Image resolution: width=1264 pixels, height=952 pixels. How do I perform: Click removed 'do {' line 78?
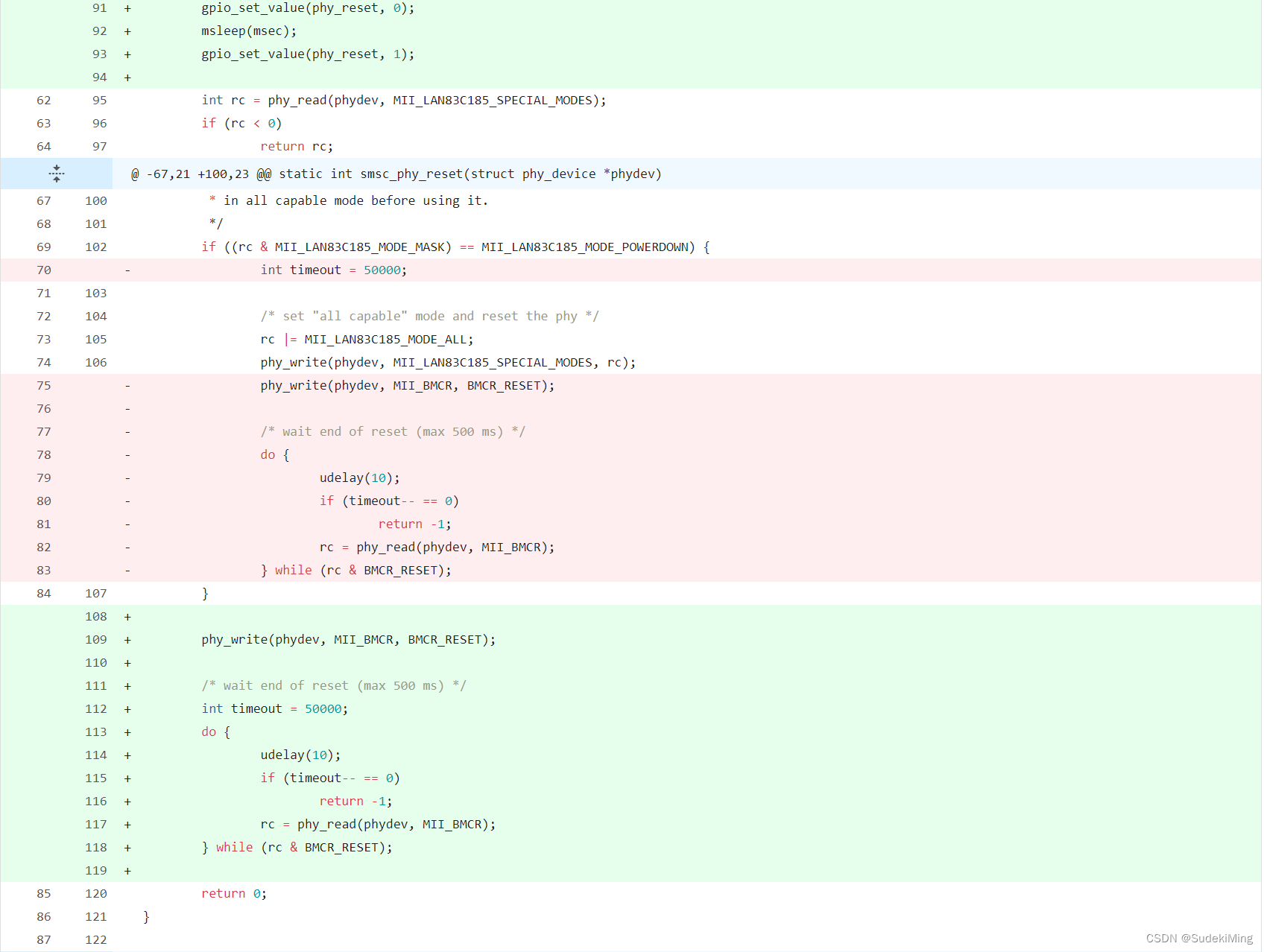click(x=275, y=454)
